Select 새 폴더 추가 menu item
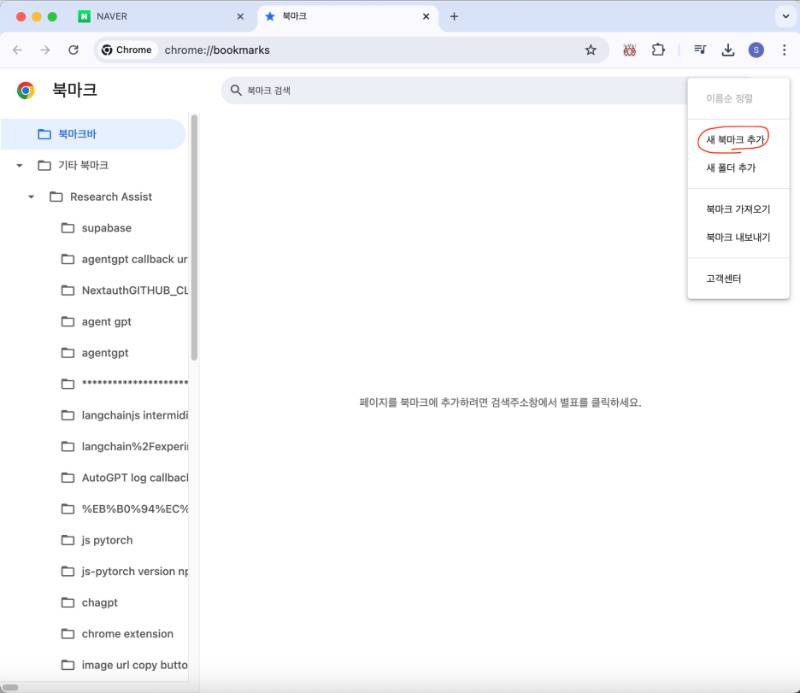Image resolution: width=800 pixels, height=693 pixels. click(x=730, y=168)
